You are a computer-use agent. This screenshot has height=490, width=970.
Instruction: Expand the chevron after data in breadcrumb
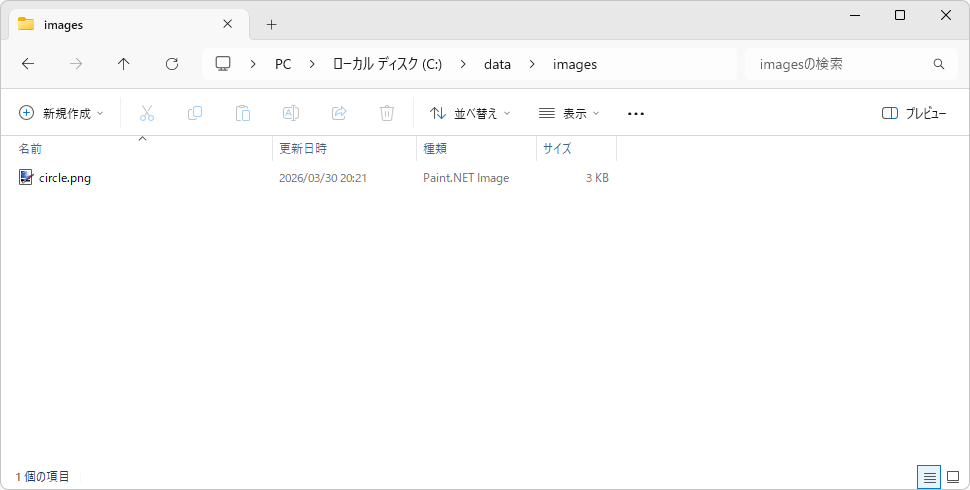pos(532,64)
